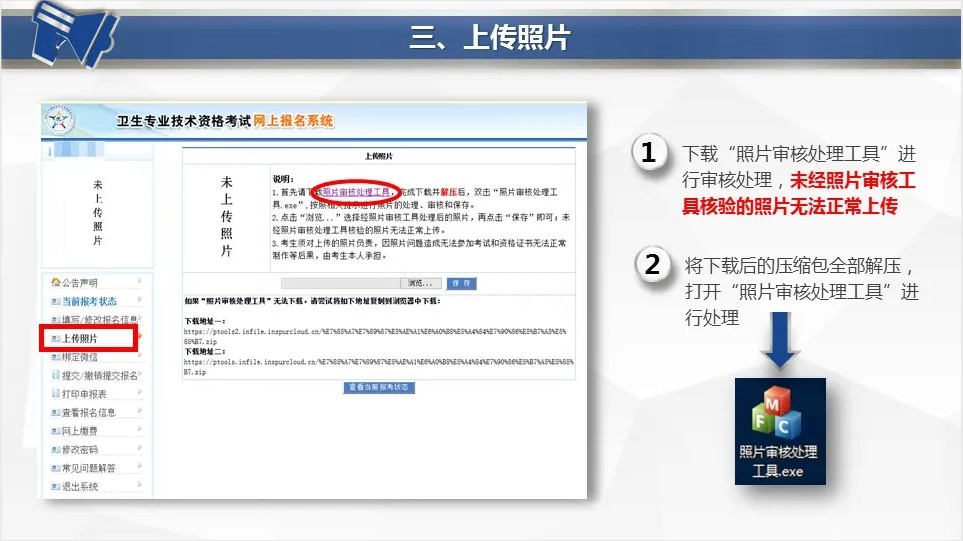Click the icon next to 网上缴费
This screenshot has width=963, height=541.
[55, 431]
